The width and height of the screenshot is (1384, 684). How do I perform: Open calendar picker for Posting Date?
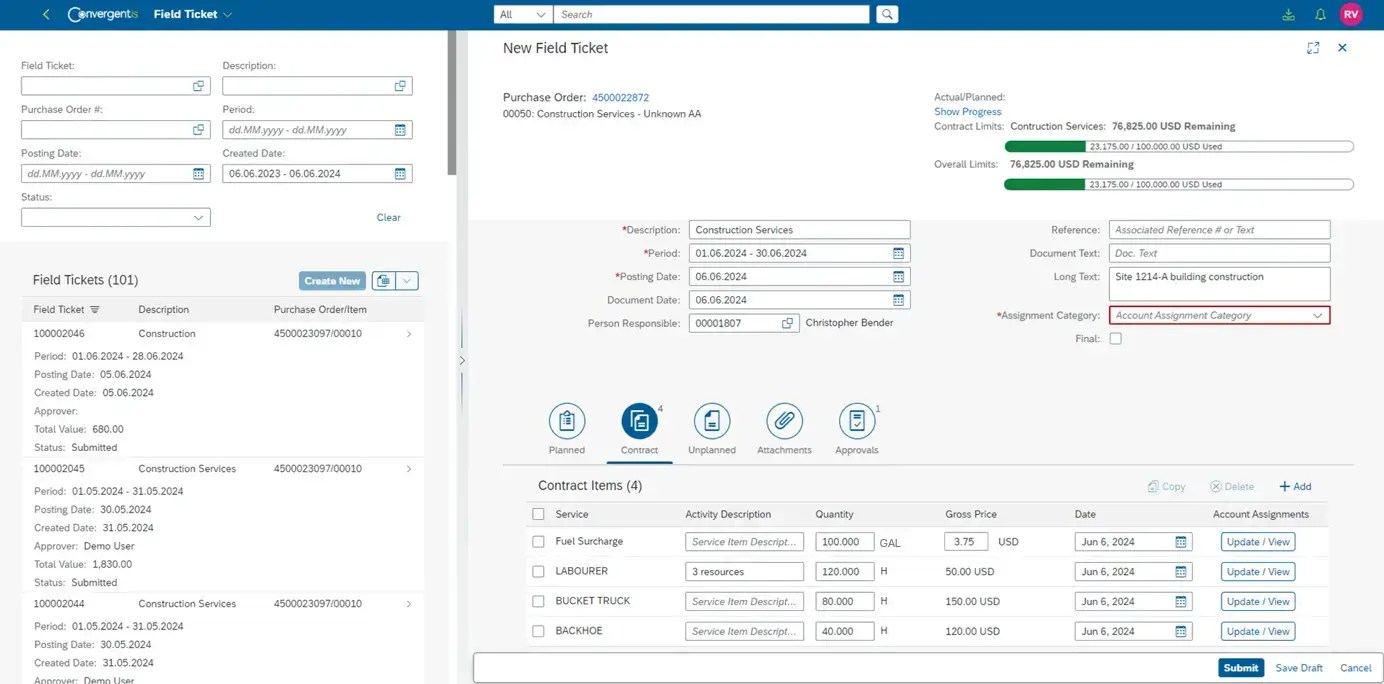pyautogui.click(x=898, y=277)
